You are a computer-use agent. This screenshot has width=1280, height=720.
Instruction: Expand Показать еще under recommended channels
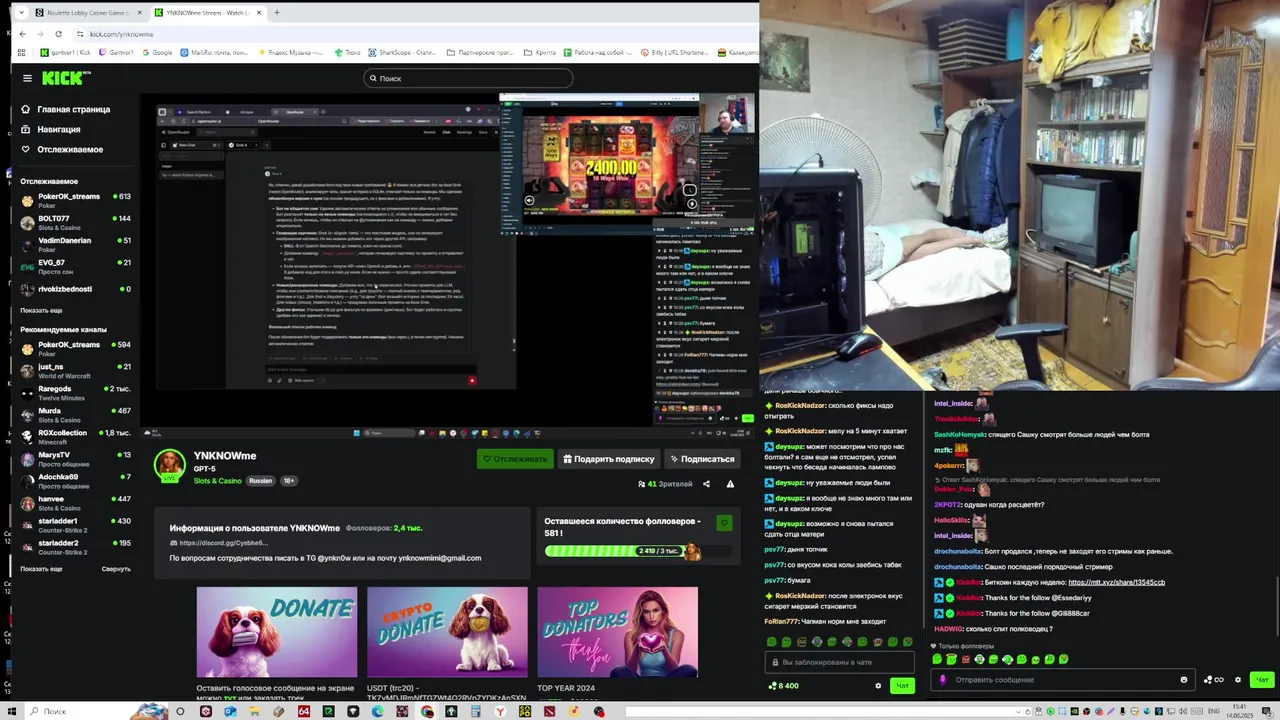[41, 568]
